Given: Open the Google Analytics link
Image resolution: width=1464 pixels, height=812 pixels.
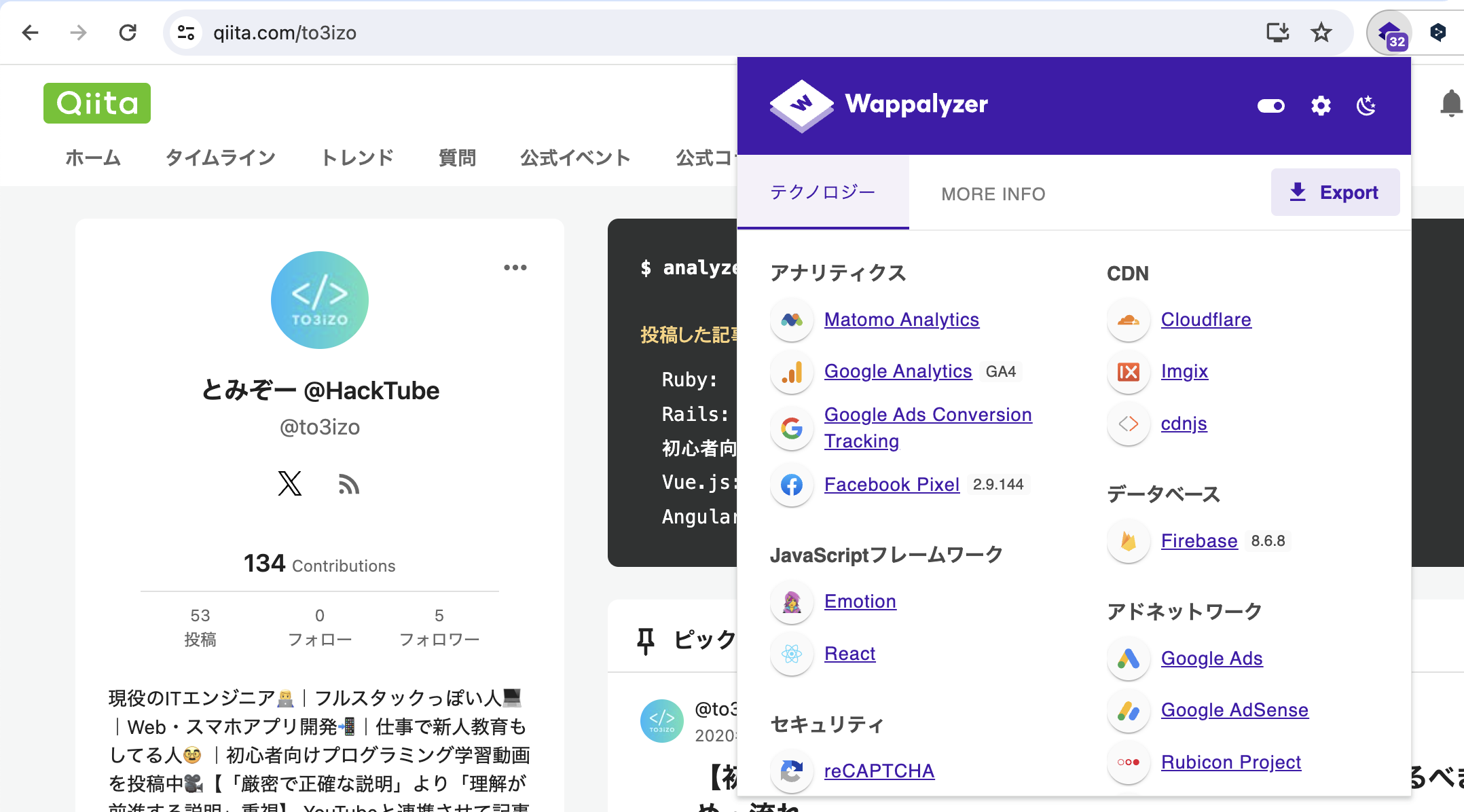Looking at the screenshot, I should [898, 371].
